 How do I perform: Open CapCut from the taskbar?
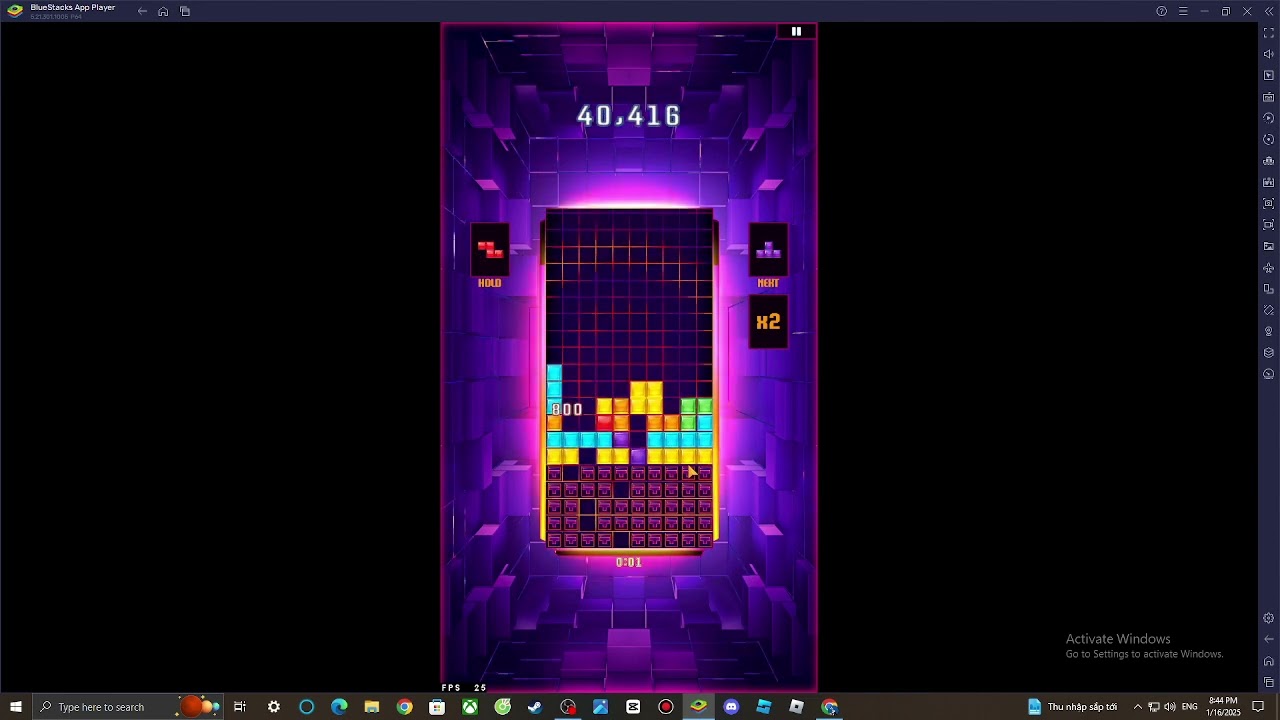pos(633,707)
